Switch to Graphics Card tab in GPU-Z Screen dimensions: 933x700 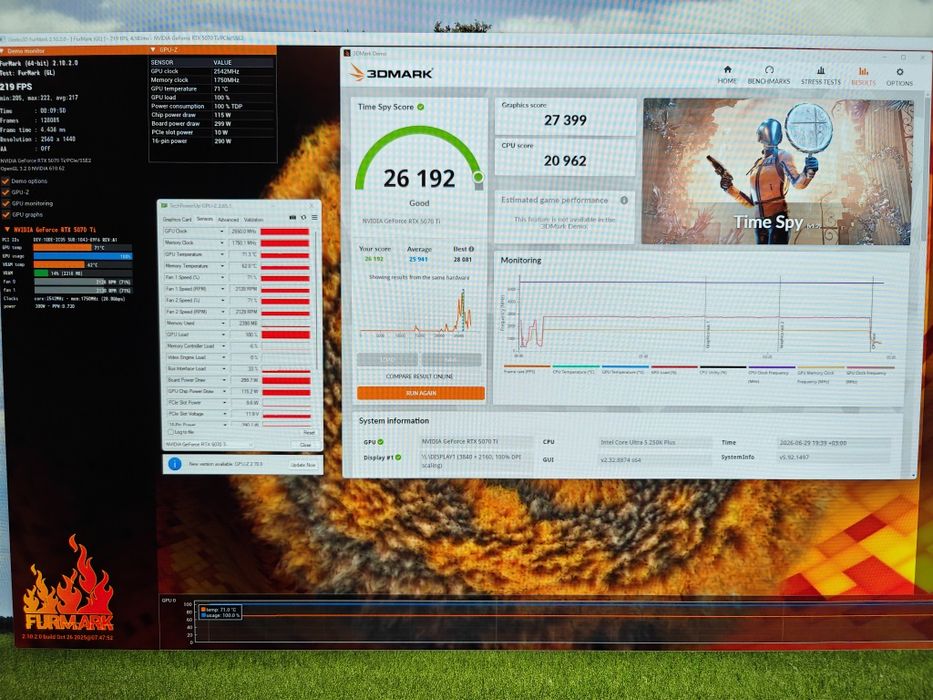pos(177,219)
